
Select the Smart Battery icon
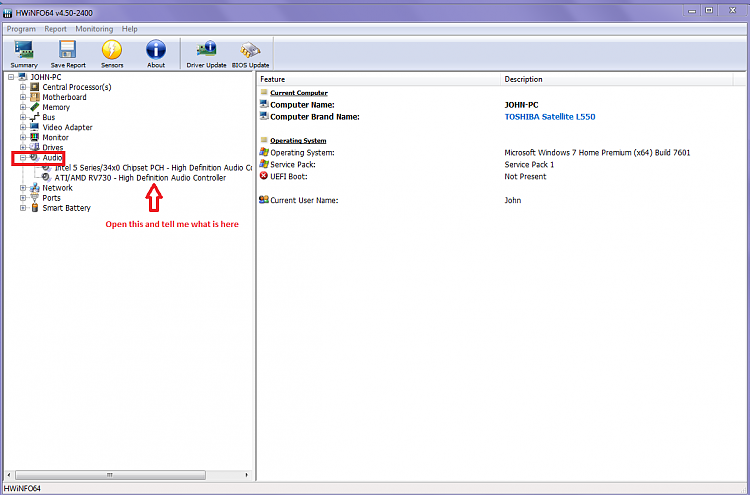[x=34, y=208]
